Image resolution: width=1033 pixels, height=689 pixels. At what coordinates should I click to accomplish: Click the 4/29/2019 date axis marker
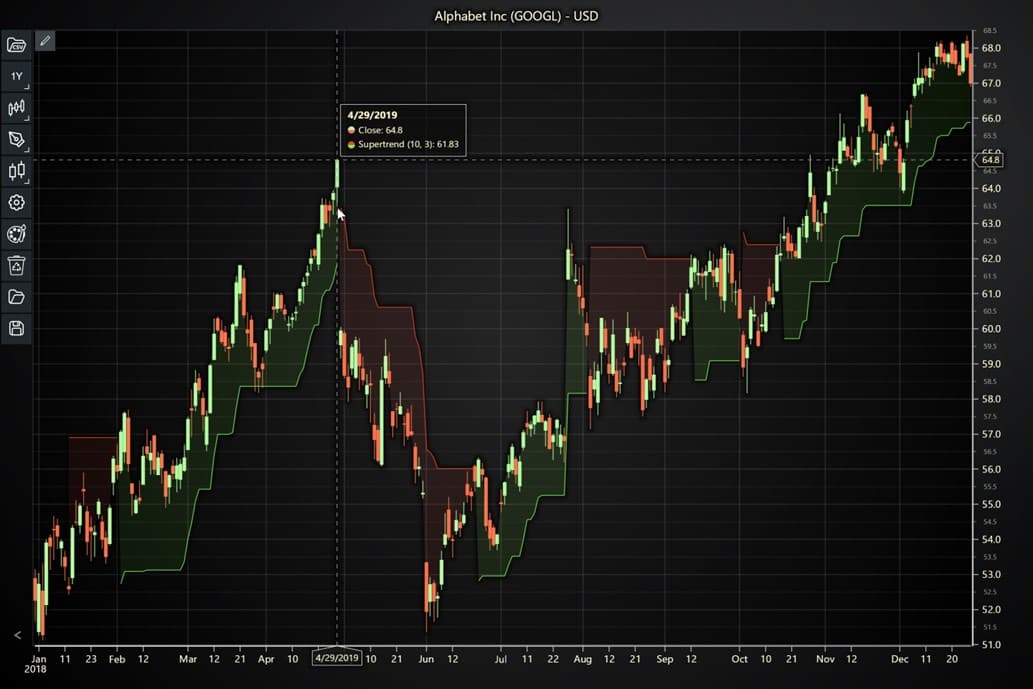[x=337, y=659]
